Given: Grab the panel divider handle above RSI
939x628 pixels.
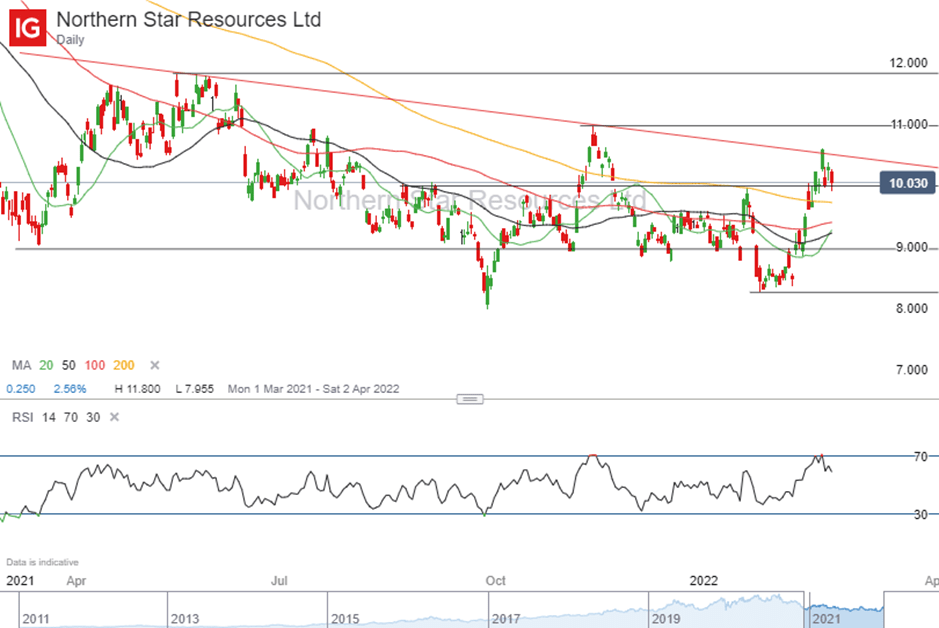Looking at the screenshot, I should pos(470,399).
